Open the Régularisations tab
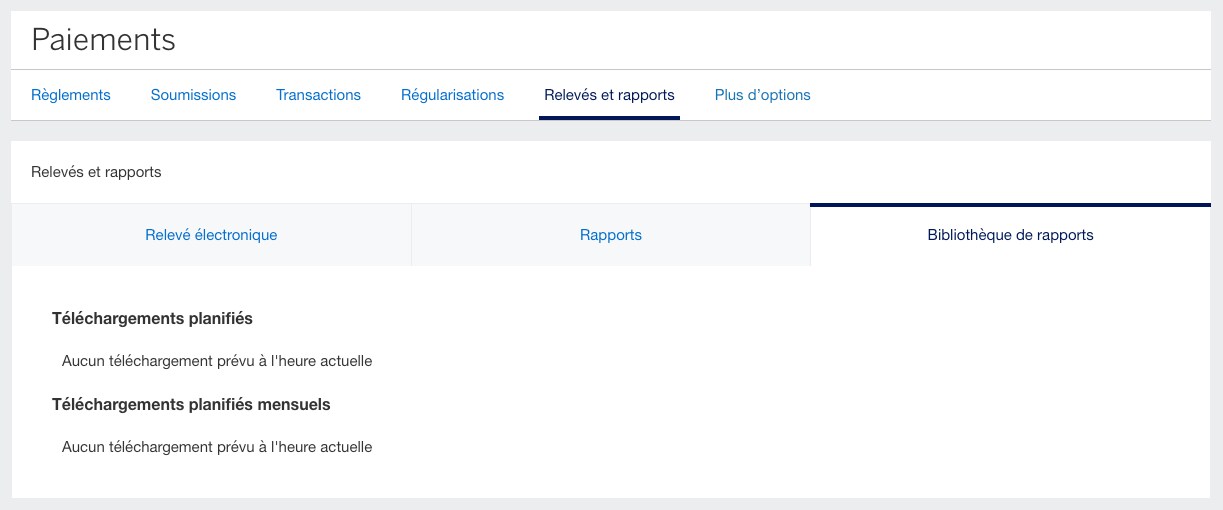Viewport: 1223px width, 510px height. tap(452, 95)
